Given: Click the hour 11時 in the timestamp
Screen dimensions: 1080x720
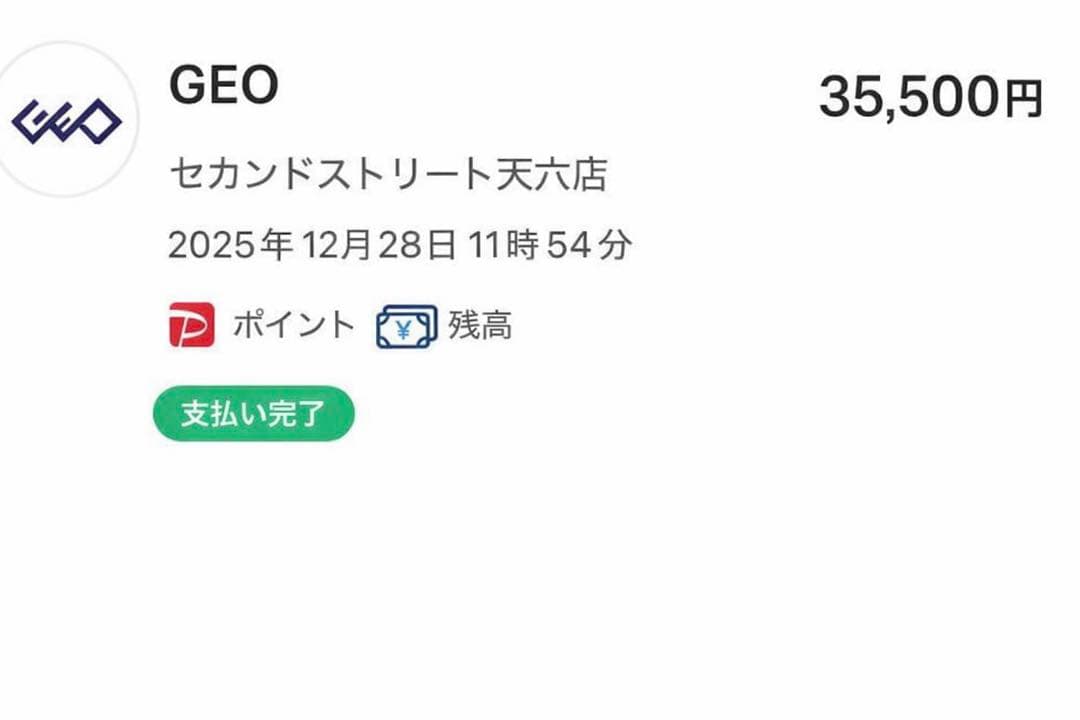Looking at the screenshot, I should pyautogui.click(x=505, y=244).
